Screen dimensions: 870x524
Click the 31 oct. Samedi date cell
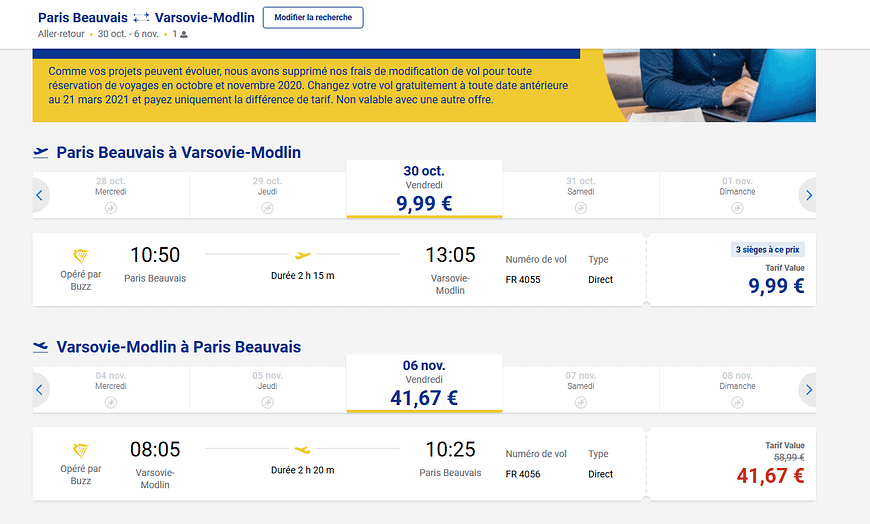coord(581,195)
